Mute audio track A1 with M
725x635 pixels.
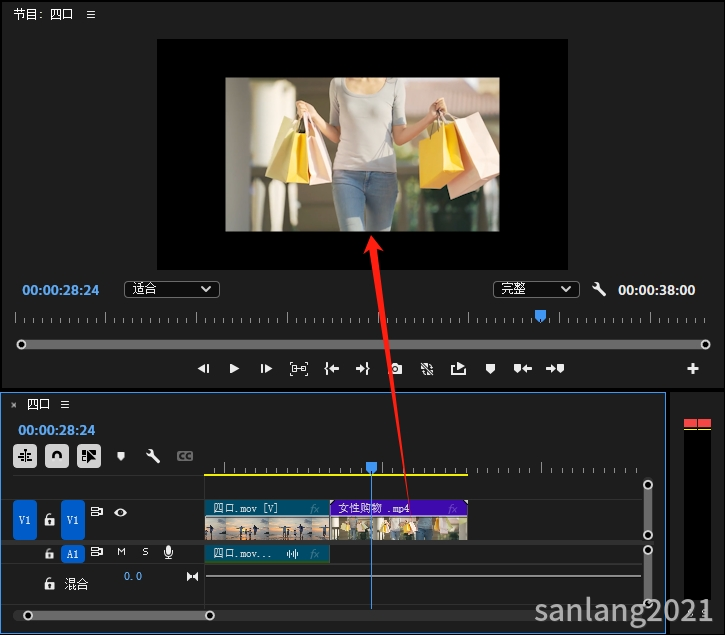pos(121,552)
